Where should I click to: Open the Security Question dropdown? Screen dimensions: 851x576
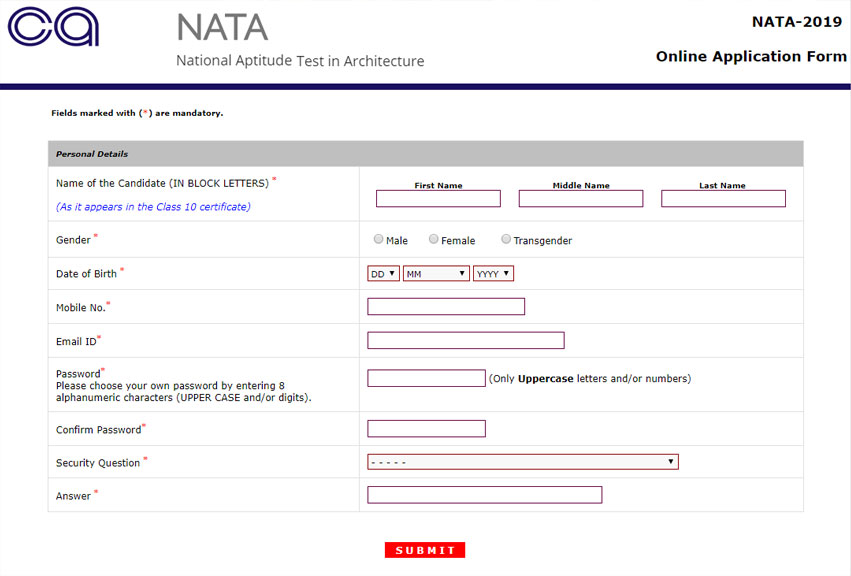point(522,461)
